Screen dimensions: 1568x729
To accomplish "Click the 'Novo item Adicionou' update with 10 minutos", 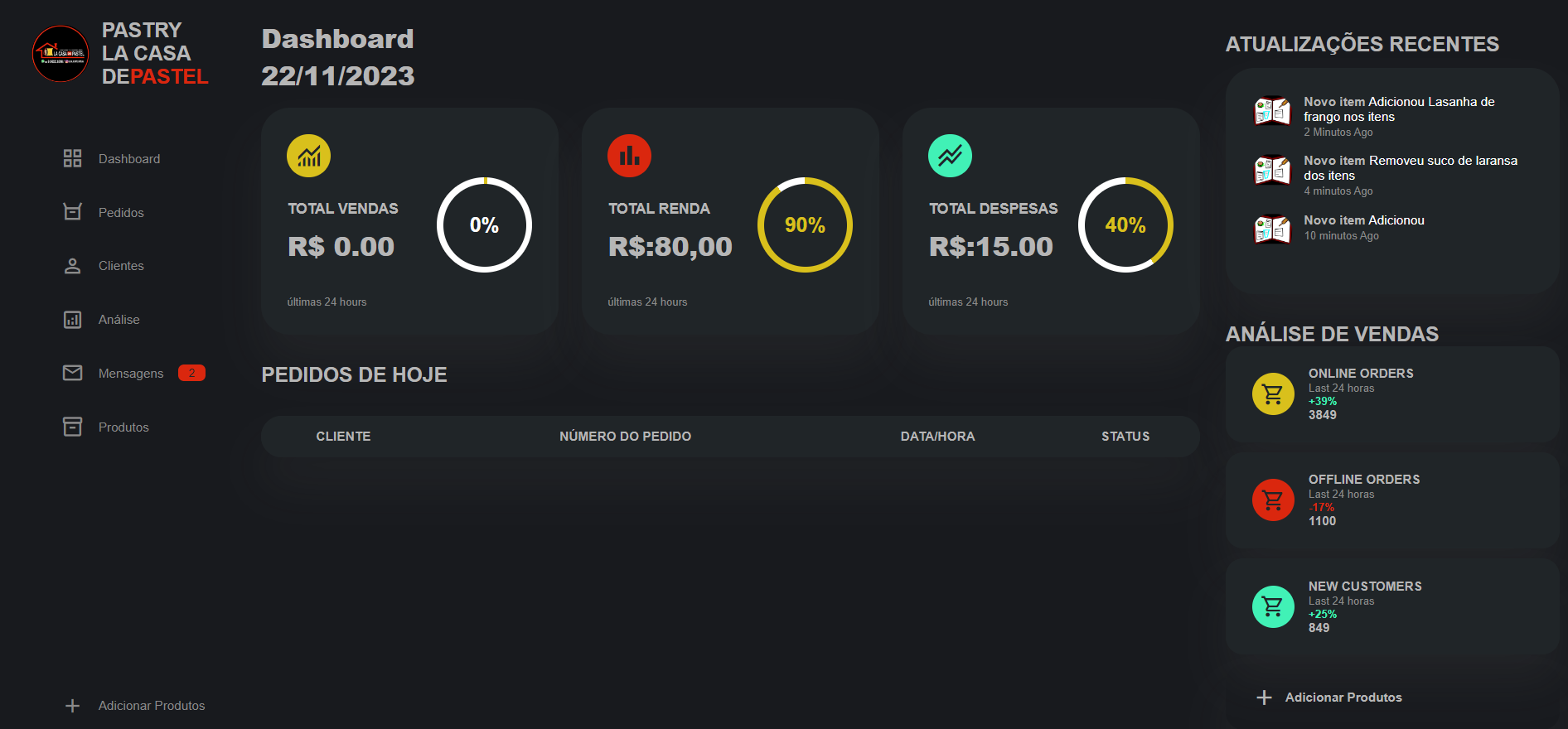I will 1364,220.
